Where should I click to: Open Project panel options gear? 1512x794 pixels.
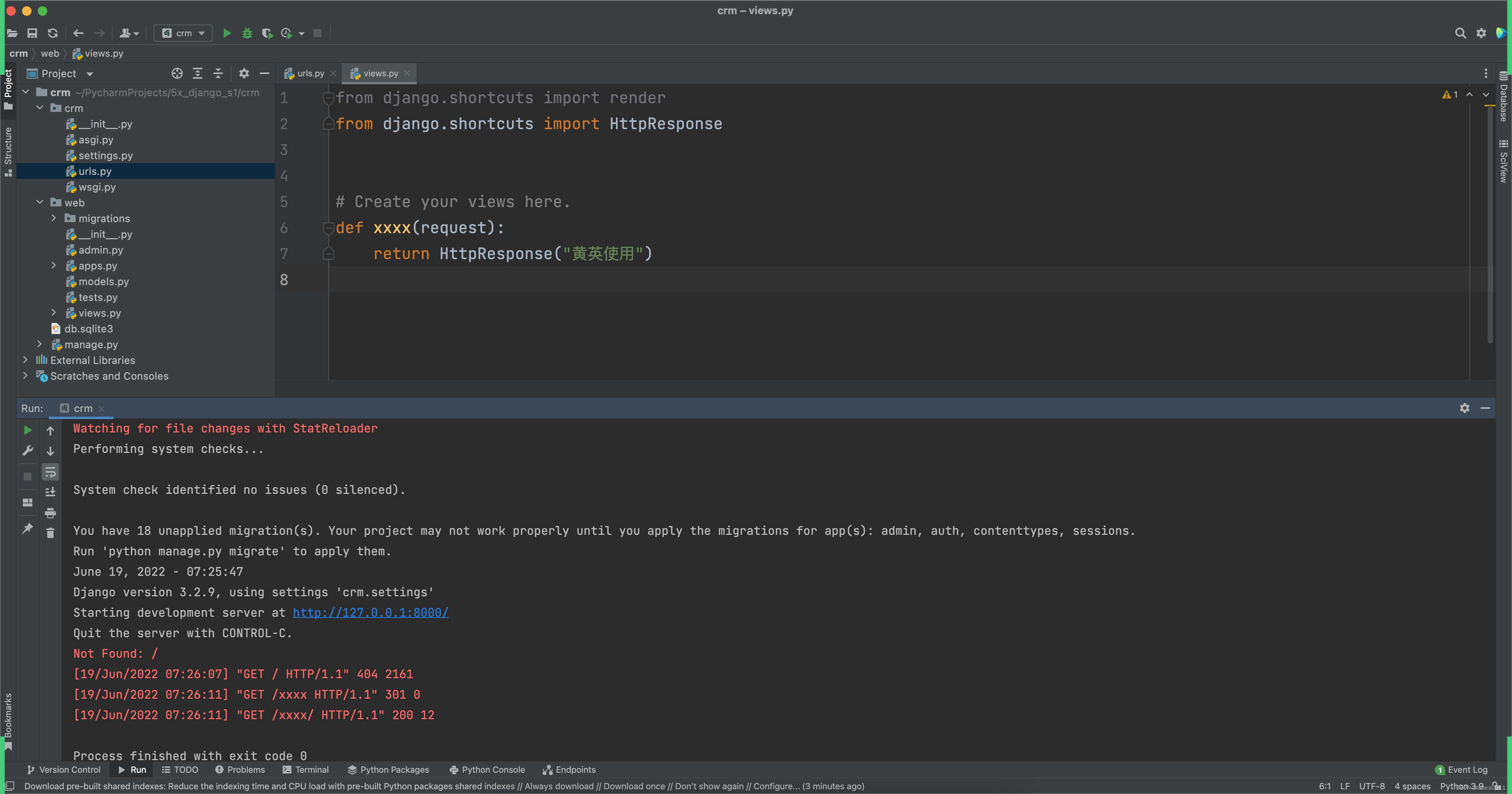point(244,73)
